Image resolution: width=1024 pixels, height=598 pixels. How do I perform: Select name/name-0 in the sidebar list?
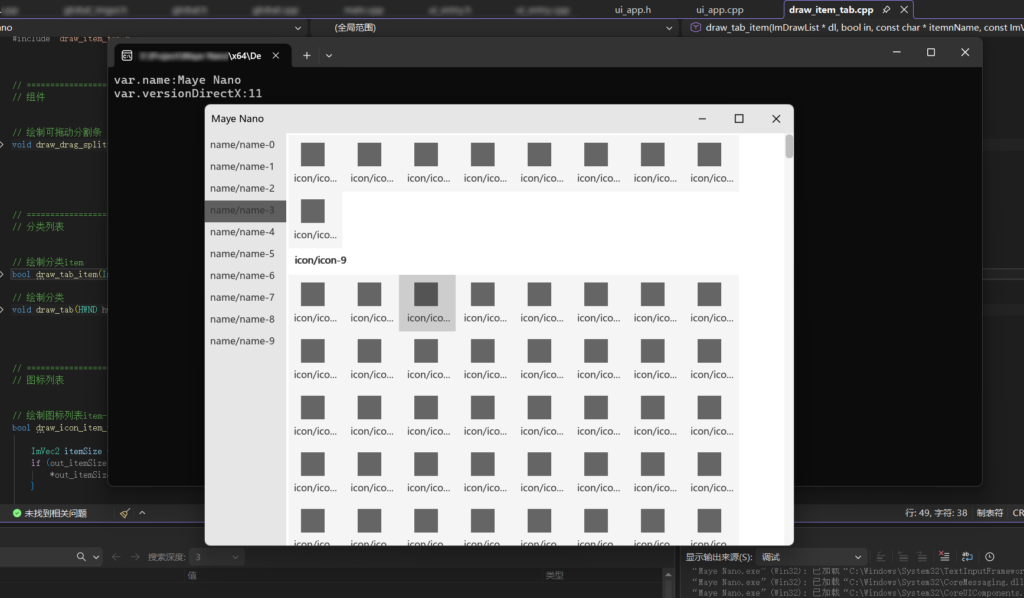tap(242, 145)
